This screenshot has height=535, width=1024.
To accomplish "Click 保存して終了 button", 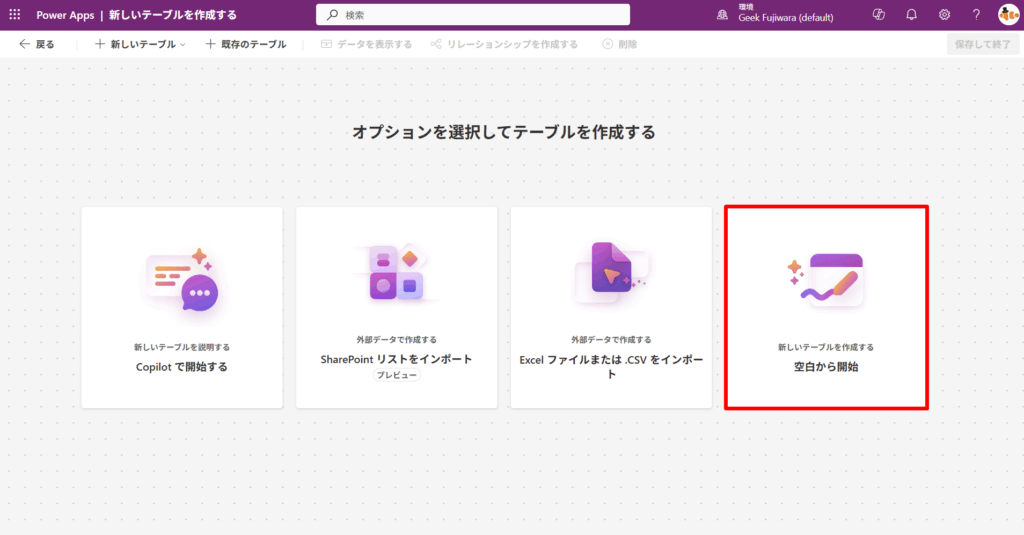I will pos(982,44).
